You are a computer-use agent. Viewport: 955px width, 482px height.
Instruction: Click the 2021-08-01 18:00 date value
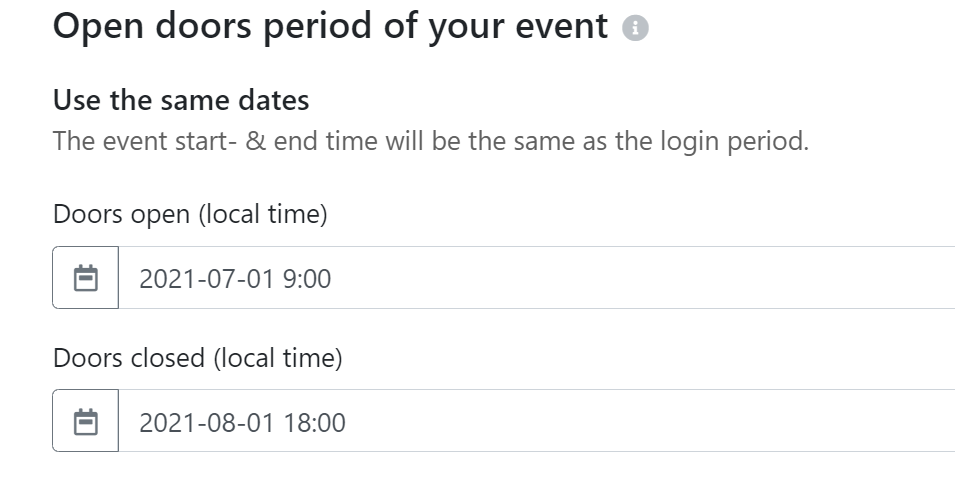242,423
